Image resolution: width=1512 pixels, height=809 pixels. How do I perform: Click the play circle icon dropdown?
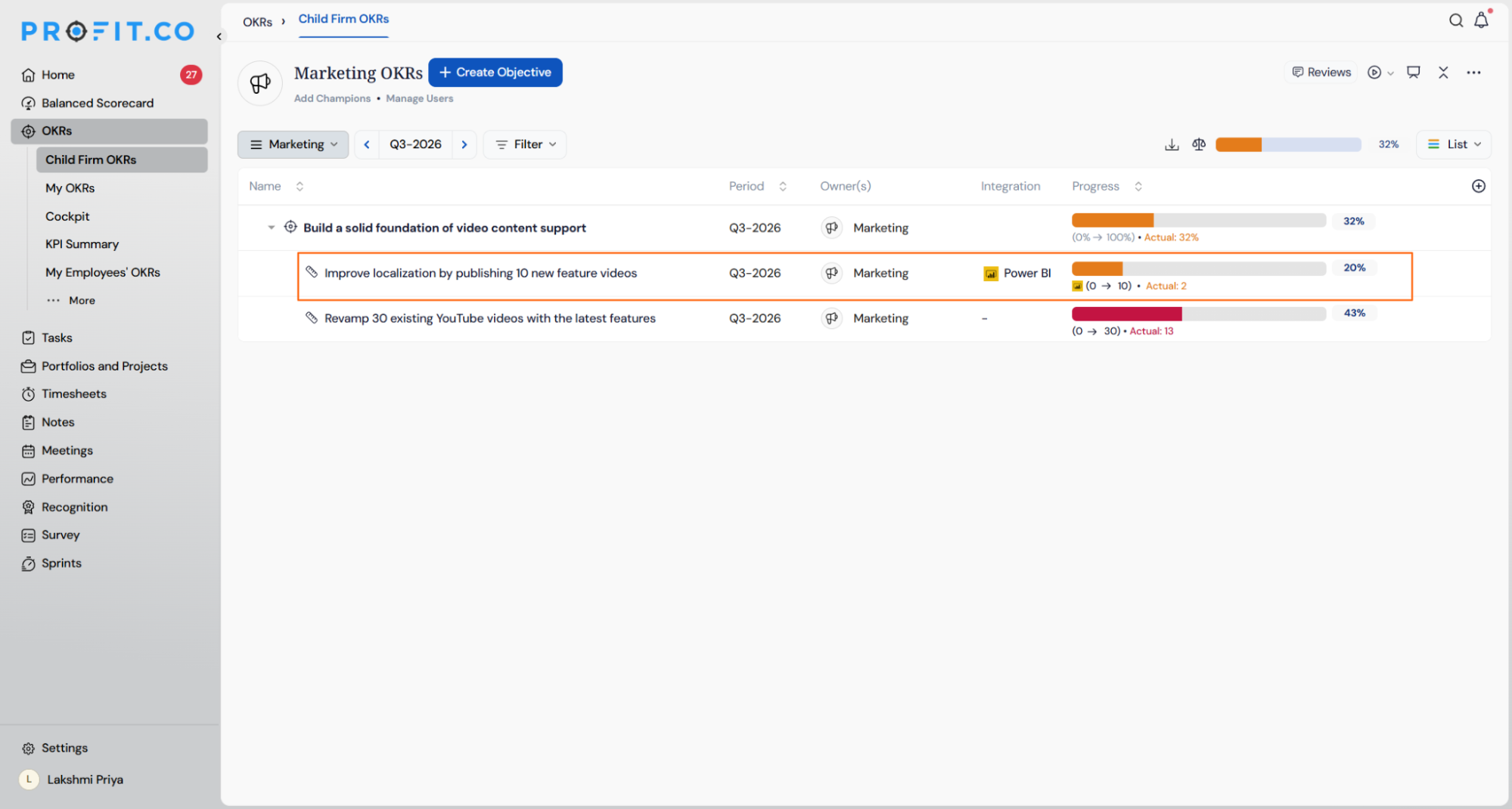[x=1380, y=73]
